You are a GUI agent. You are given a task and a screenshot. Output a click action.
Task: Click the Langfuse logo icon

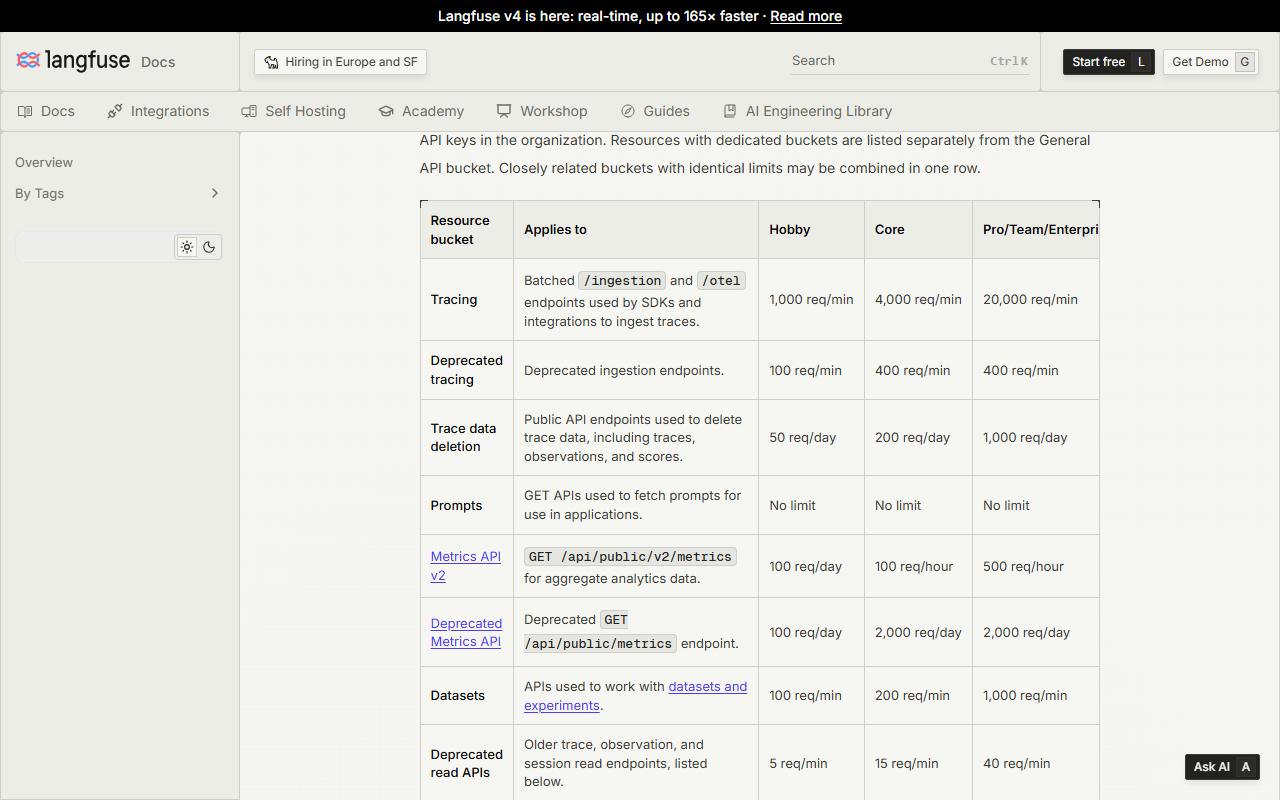[28, 61]
